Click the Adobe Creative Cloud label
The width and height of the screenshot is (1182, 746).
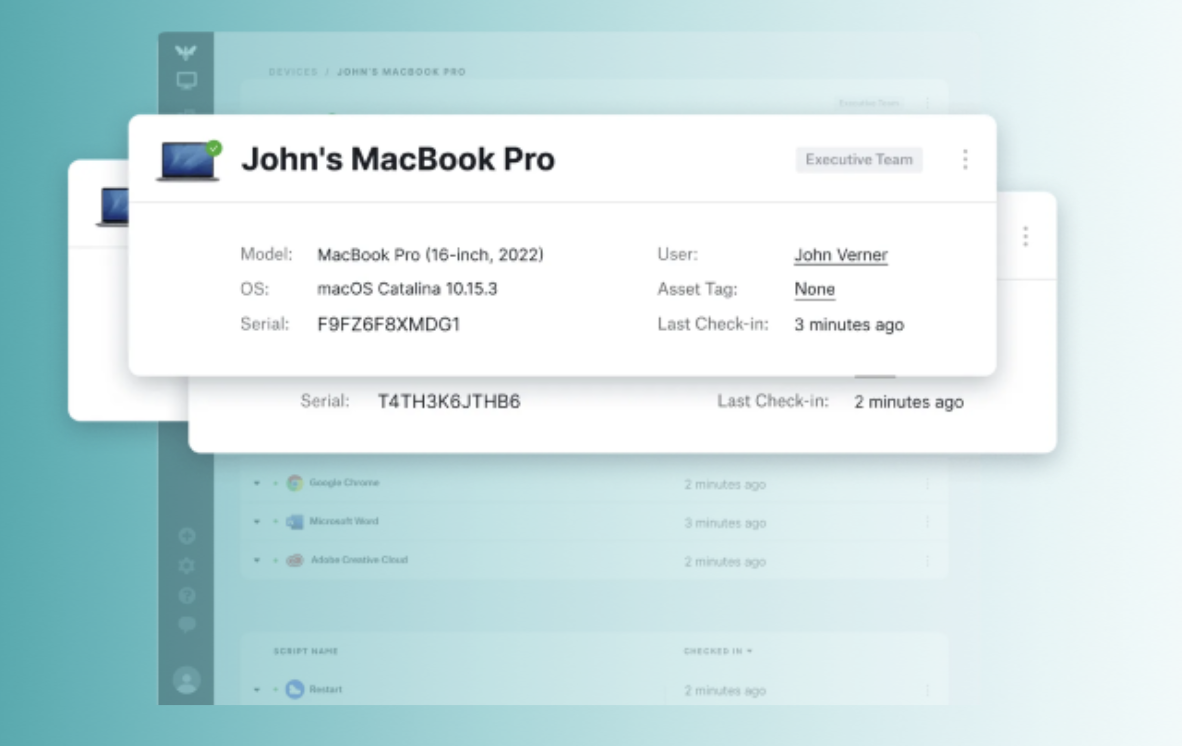tap(360, 560)
